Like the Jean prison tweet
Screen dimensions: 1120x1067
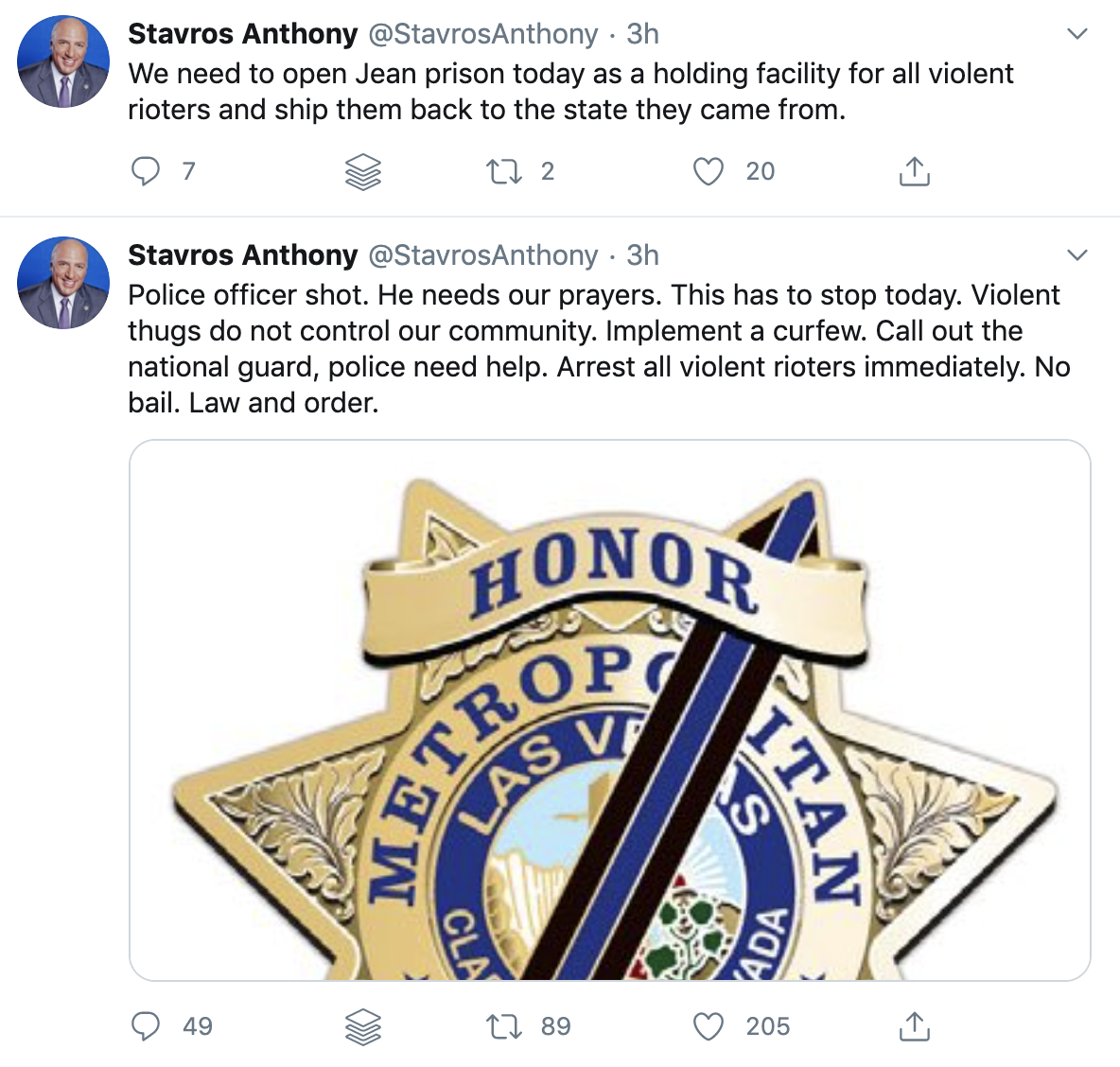coord(709,171)
